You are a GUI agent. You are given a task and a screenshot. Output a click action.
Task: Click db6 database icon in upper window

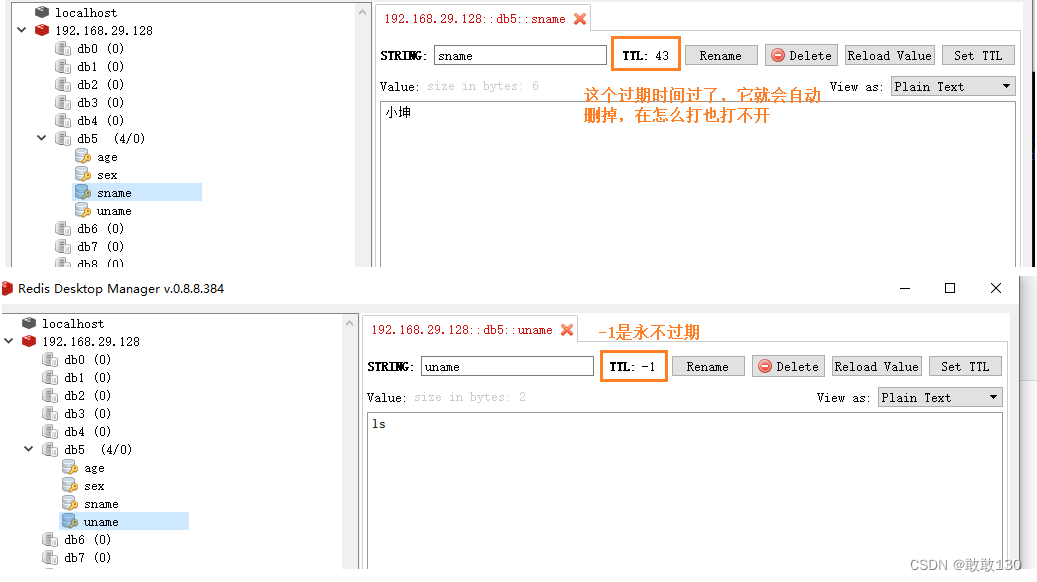[x=63, y=228]
